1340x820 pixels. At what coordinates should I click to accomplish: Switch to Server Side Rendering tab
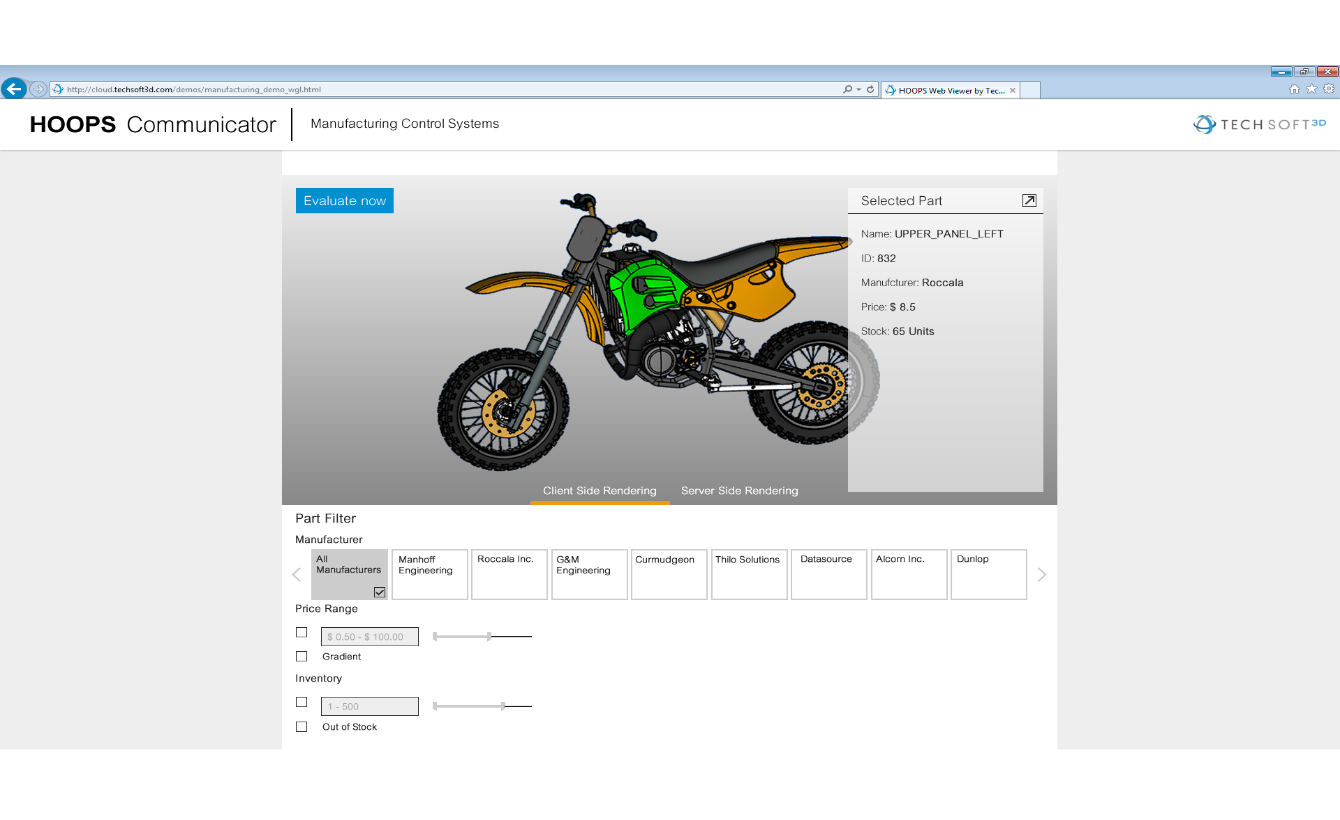tap(739, 491)
